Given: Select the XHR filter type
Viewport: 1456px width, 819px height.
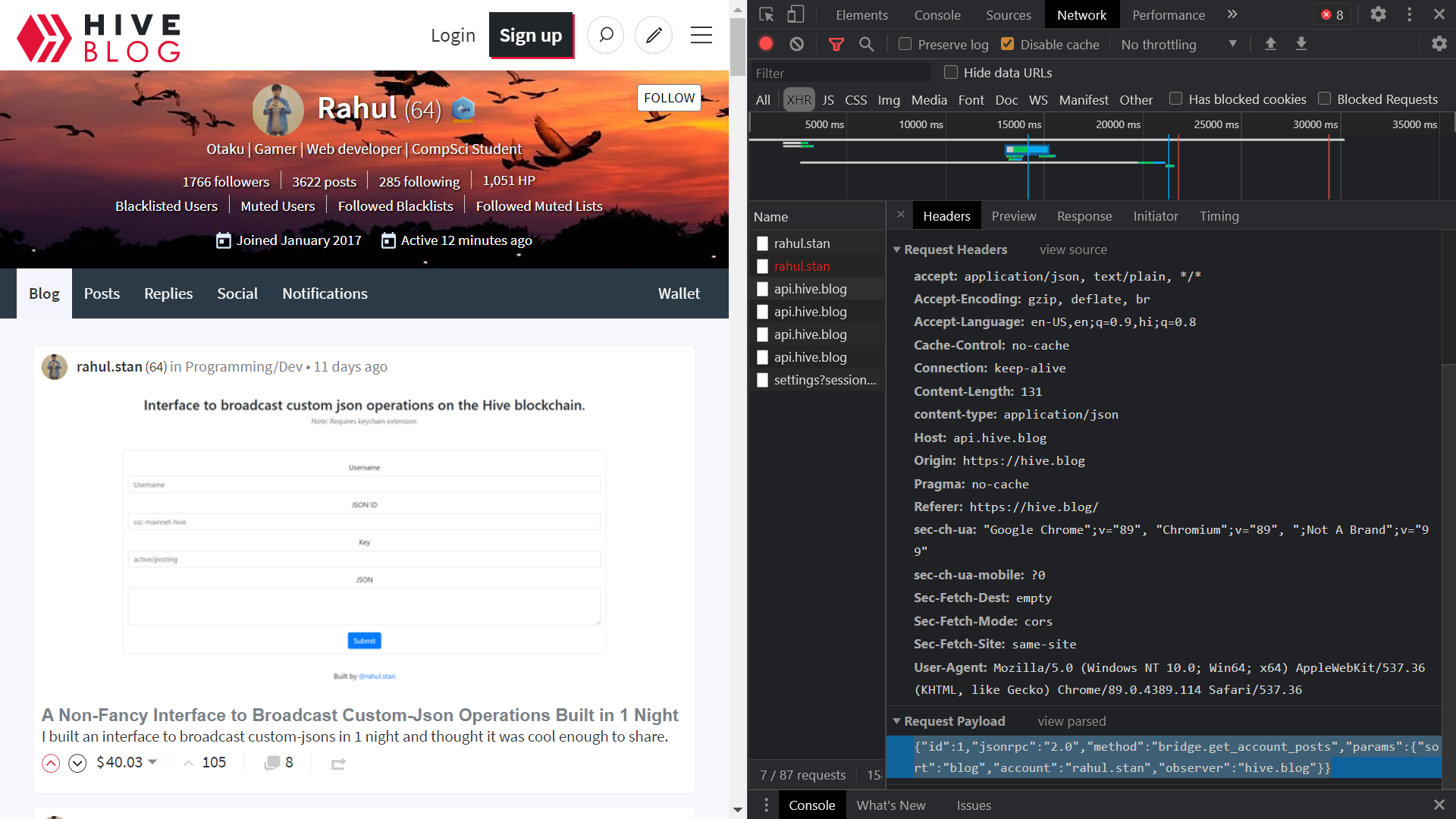Looking at the screenshot, I should [799, 99].
